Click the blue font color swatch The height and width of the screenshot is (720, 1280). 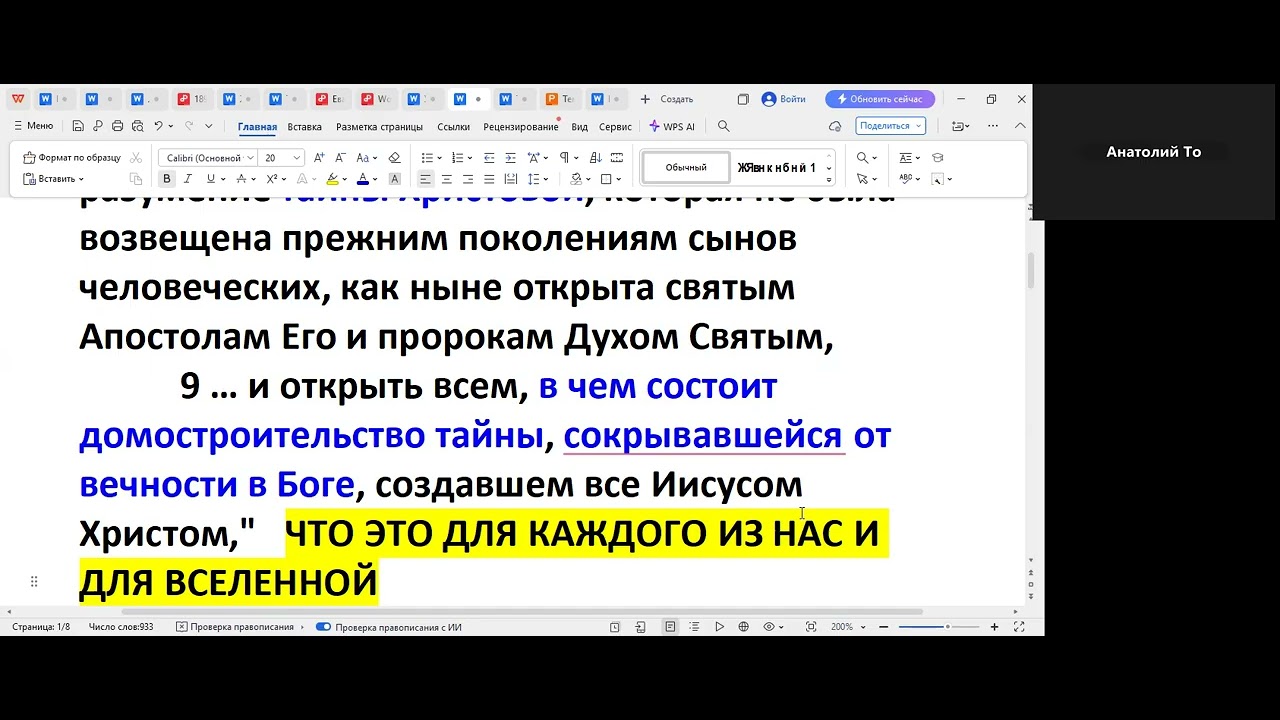point(361,179)
